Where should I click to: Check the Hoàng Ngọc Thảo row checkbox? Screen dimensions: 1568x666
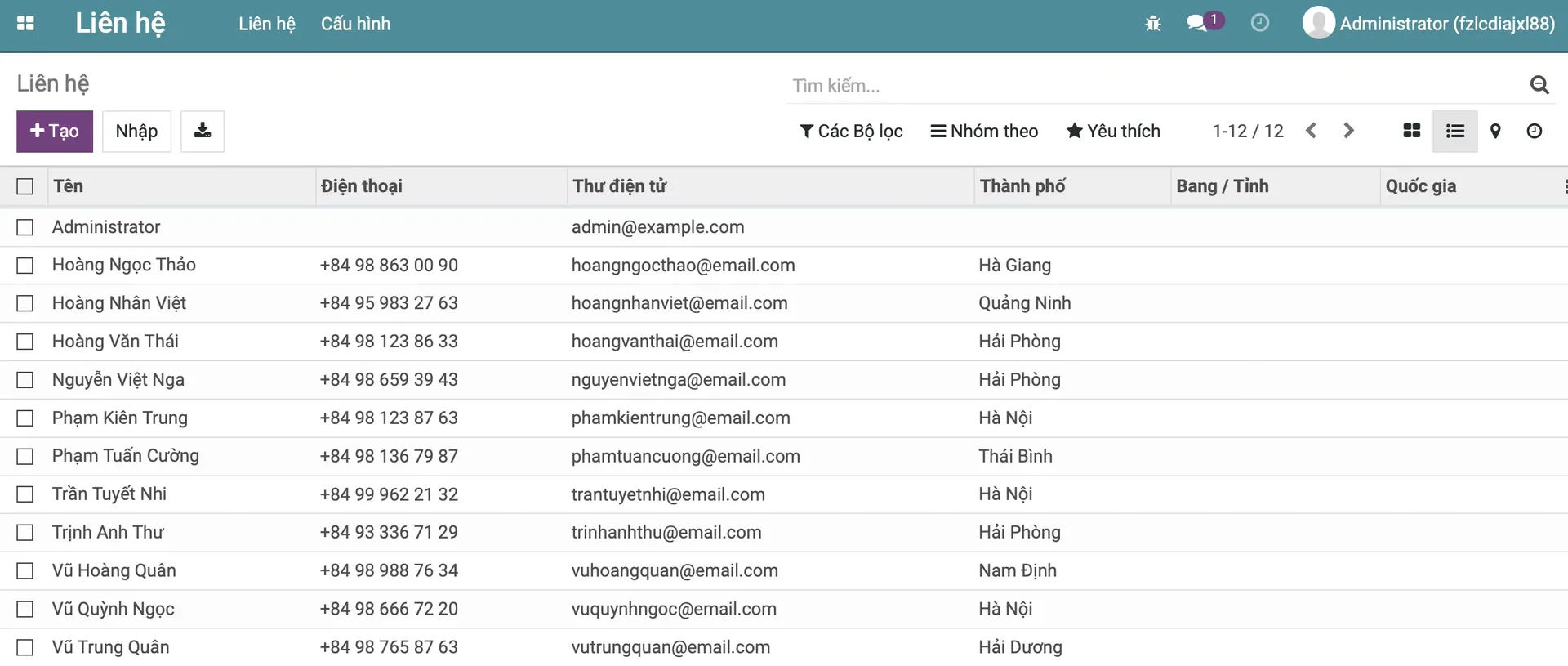(25, 266)
